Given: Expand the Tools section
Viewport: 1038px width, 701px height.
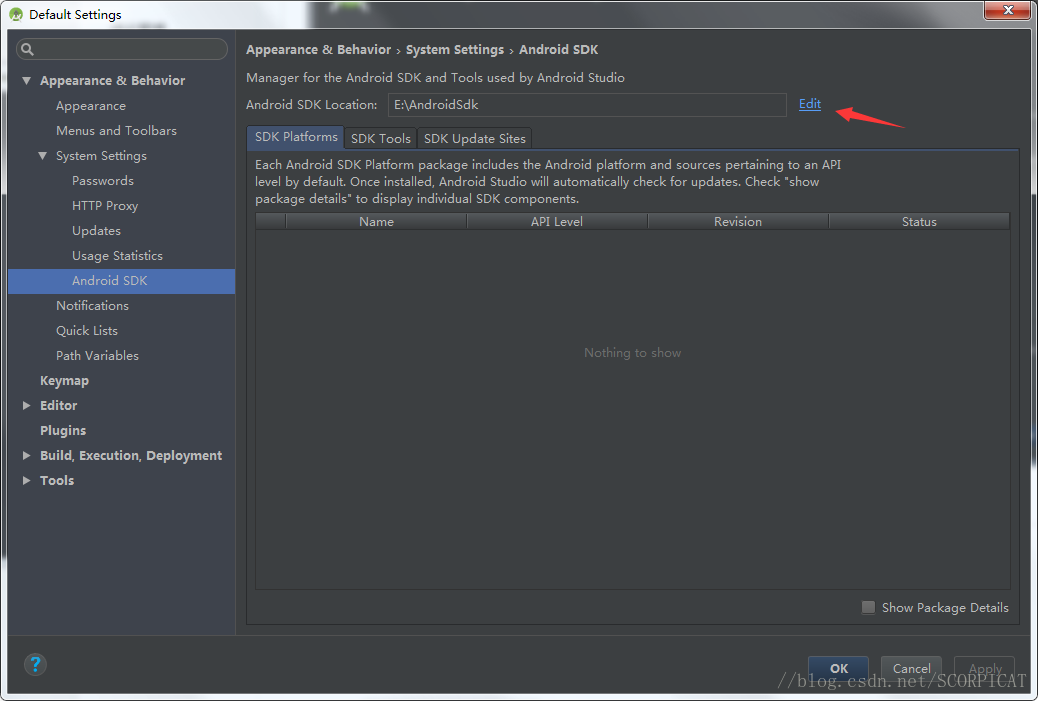Looking at the screenshot, I should coord(26,481).
